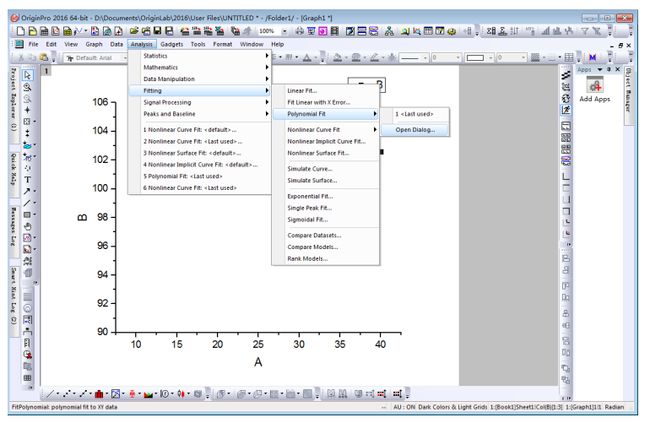Select the Zoom In tool
This screenshot has height=423, width=650.
point(27,87)
